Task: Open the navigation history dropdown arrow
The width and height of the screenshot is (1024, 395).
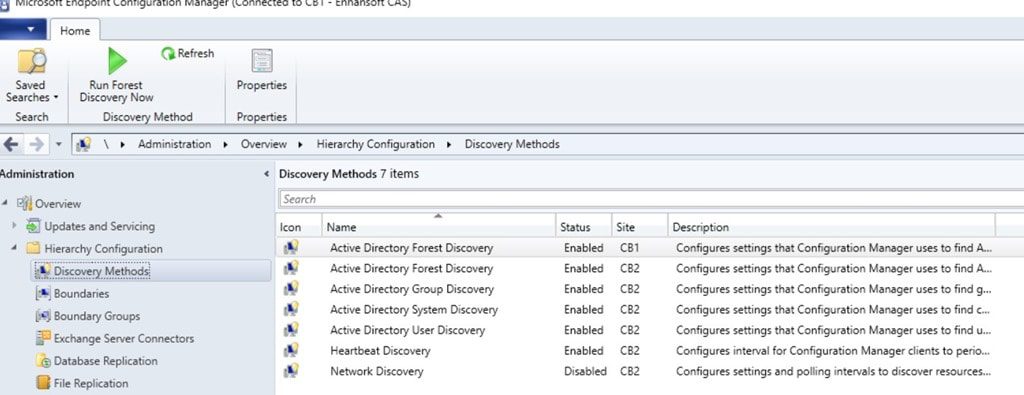Action: pyautogui.click(x=58, y=144)
